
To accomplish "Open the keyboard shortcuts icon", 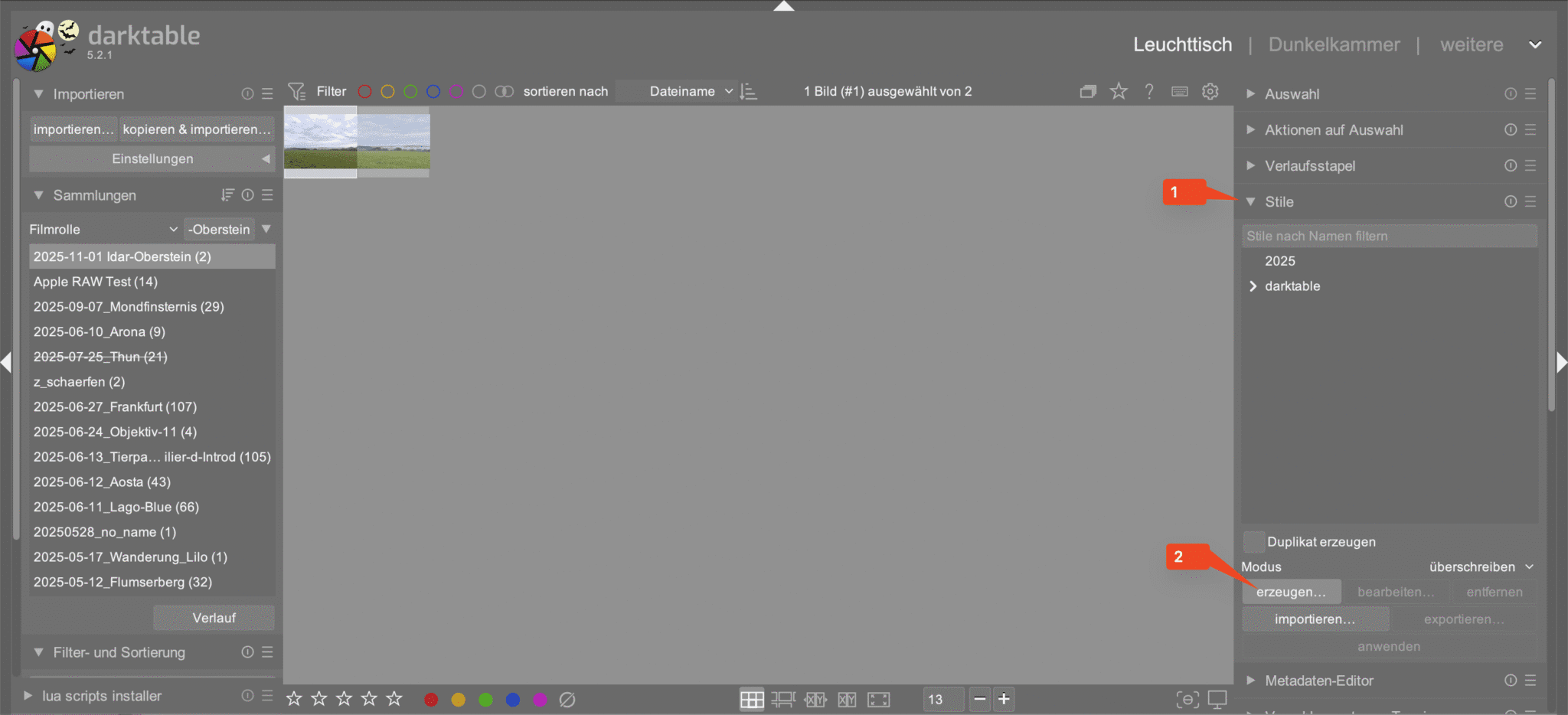I will [x=1179, y=92].
